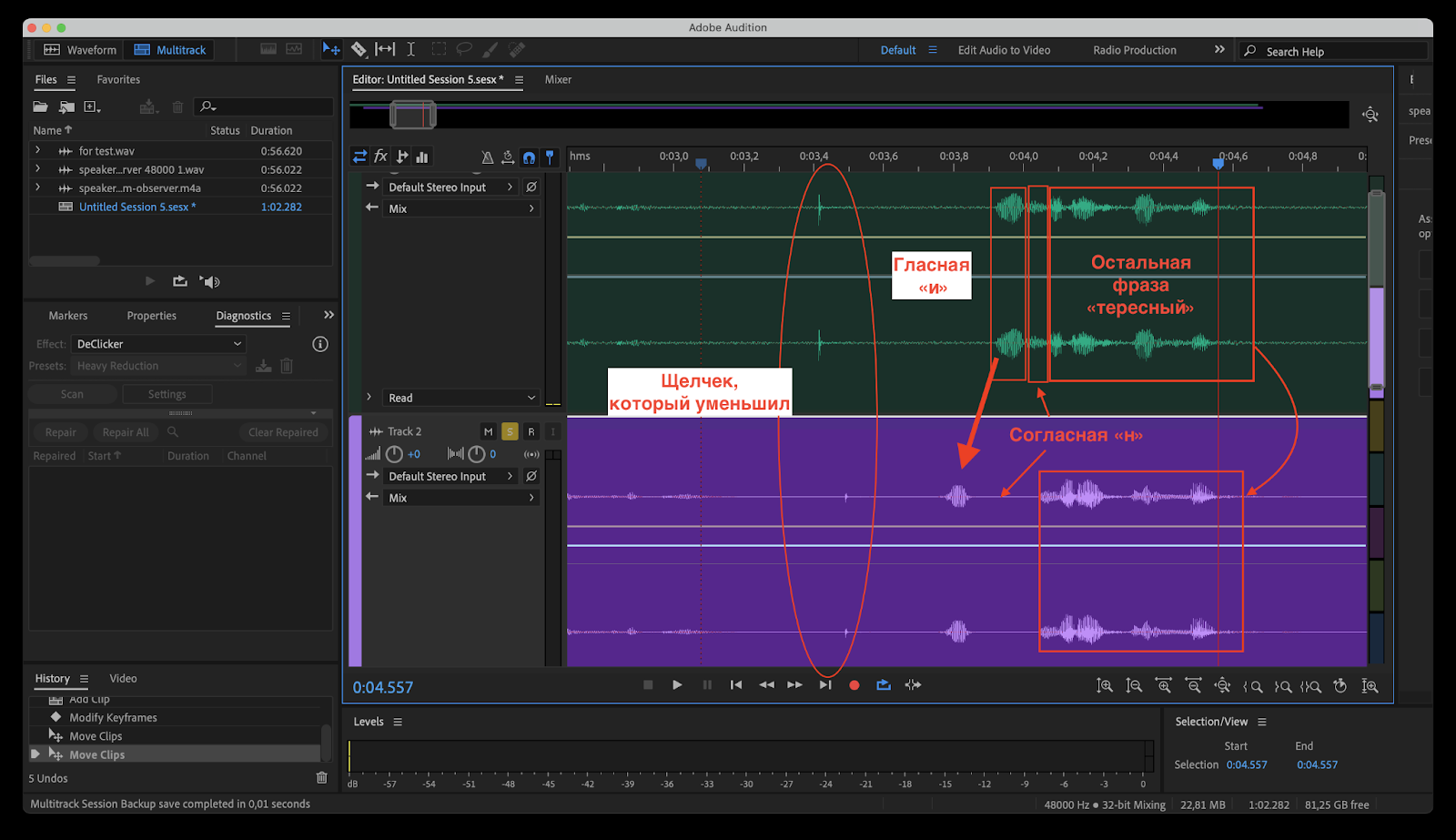The height and width of the screenshot is (840, 1456).
Task: Mute Track 2 with the M button
Action: 488,431
